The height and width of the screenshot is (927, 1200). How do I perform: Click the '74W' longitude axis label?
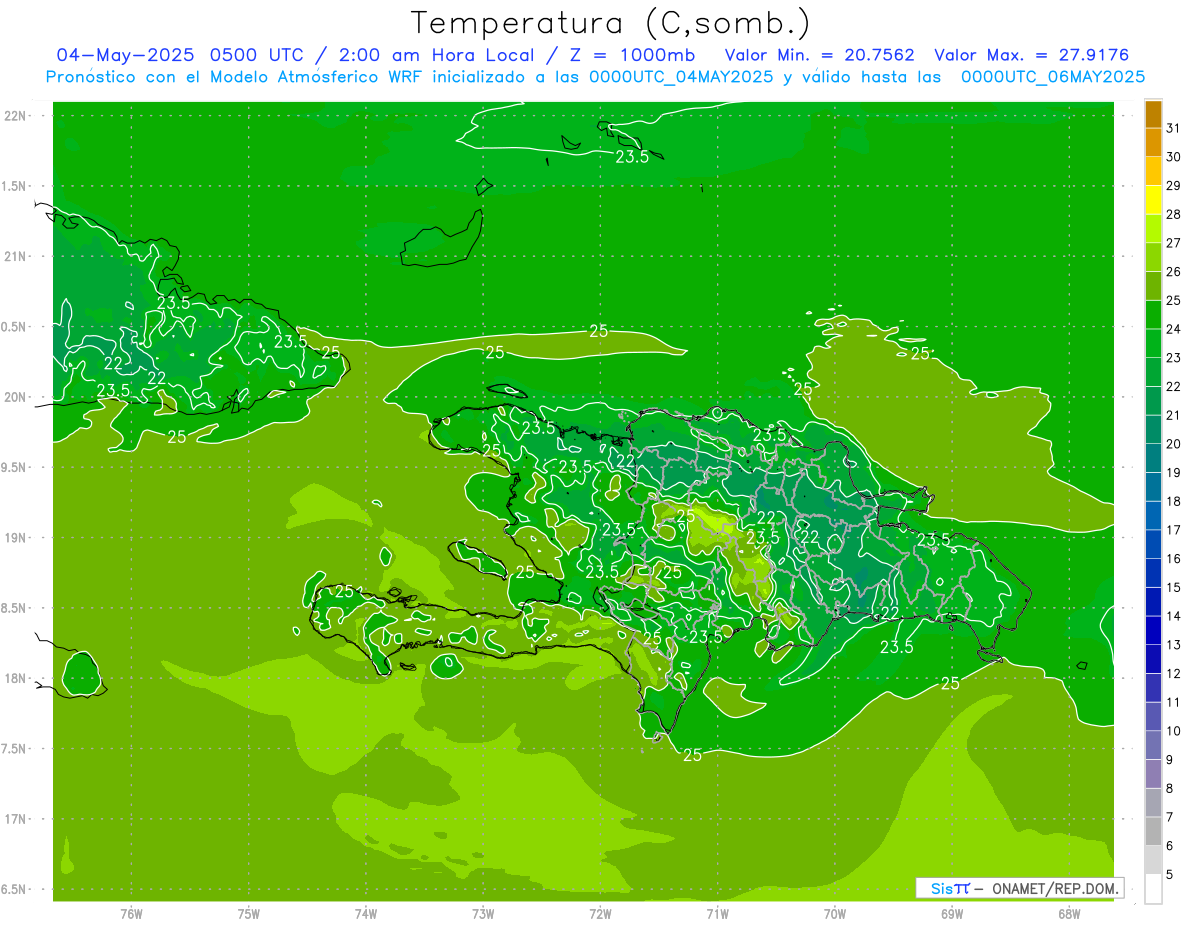tap(366, 914)
